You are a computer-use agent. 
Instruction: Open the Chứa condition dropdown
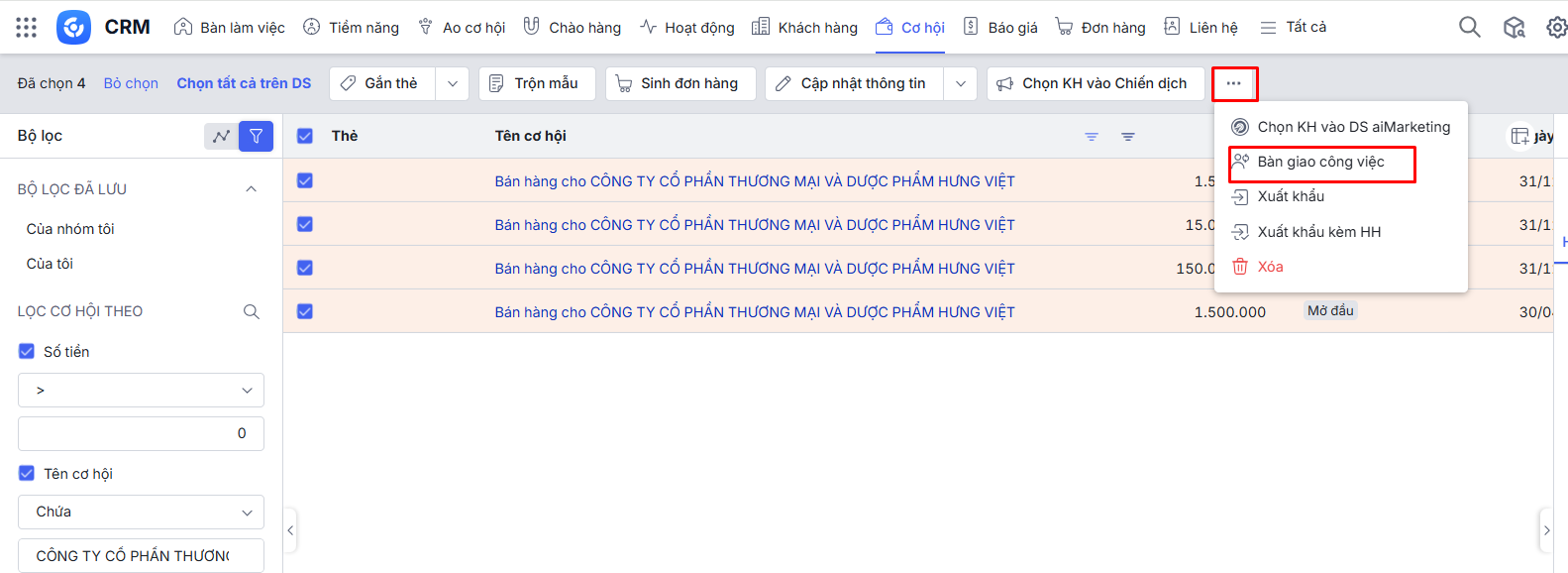tap(141, 513)
